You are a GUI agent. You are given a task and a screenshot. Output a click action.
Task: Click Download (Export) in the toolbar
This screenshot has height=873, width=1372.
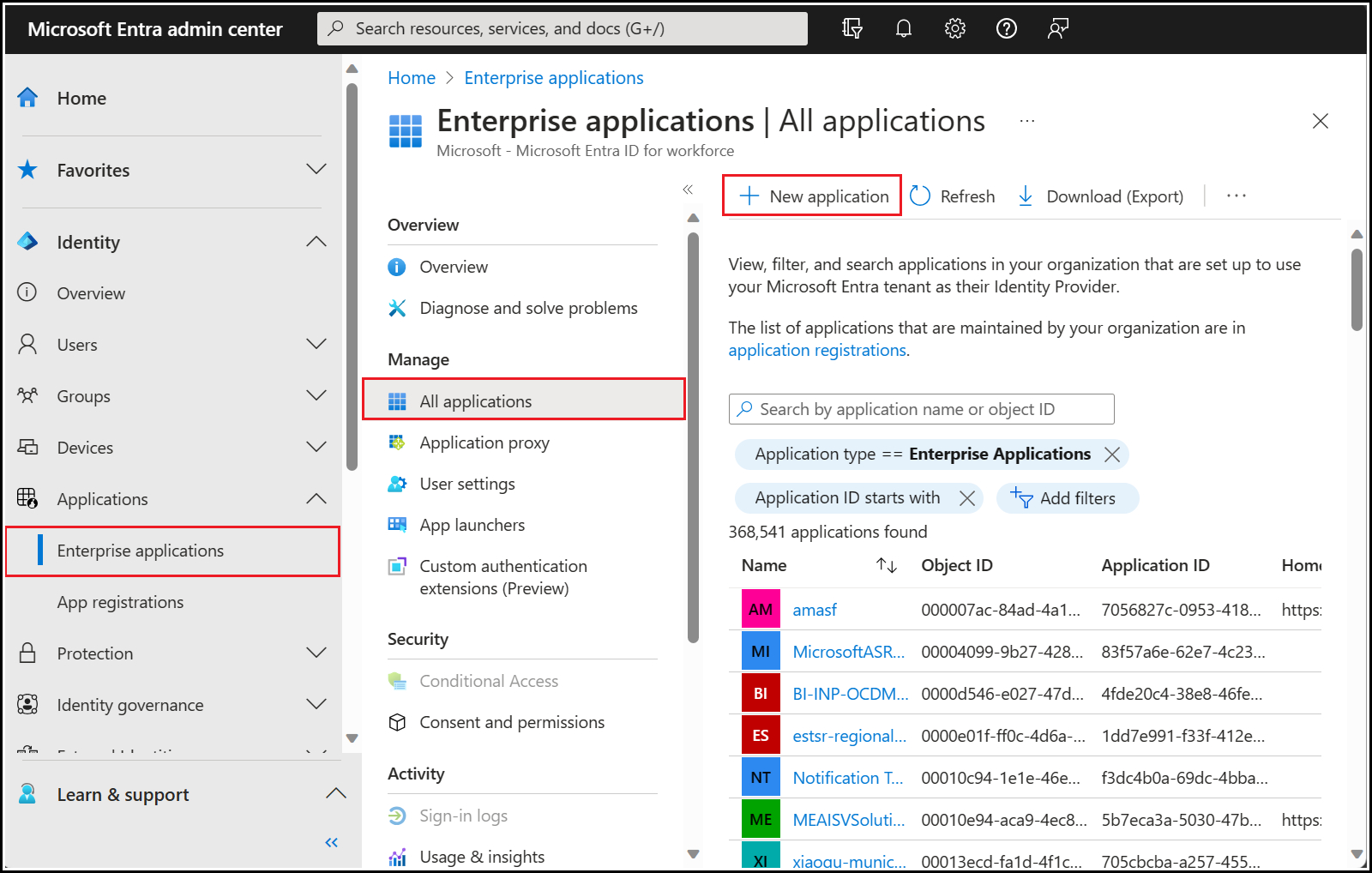(1100, 196)
